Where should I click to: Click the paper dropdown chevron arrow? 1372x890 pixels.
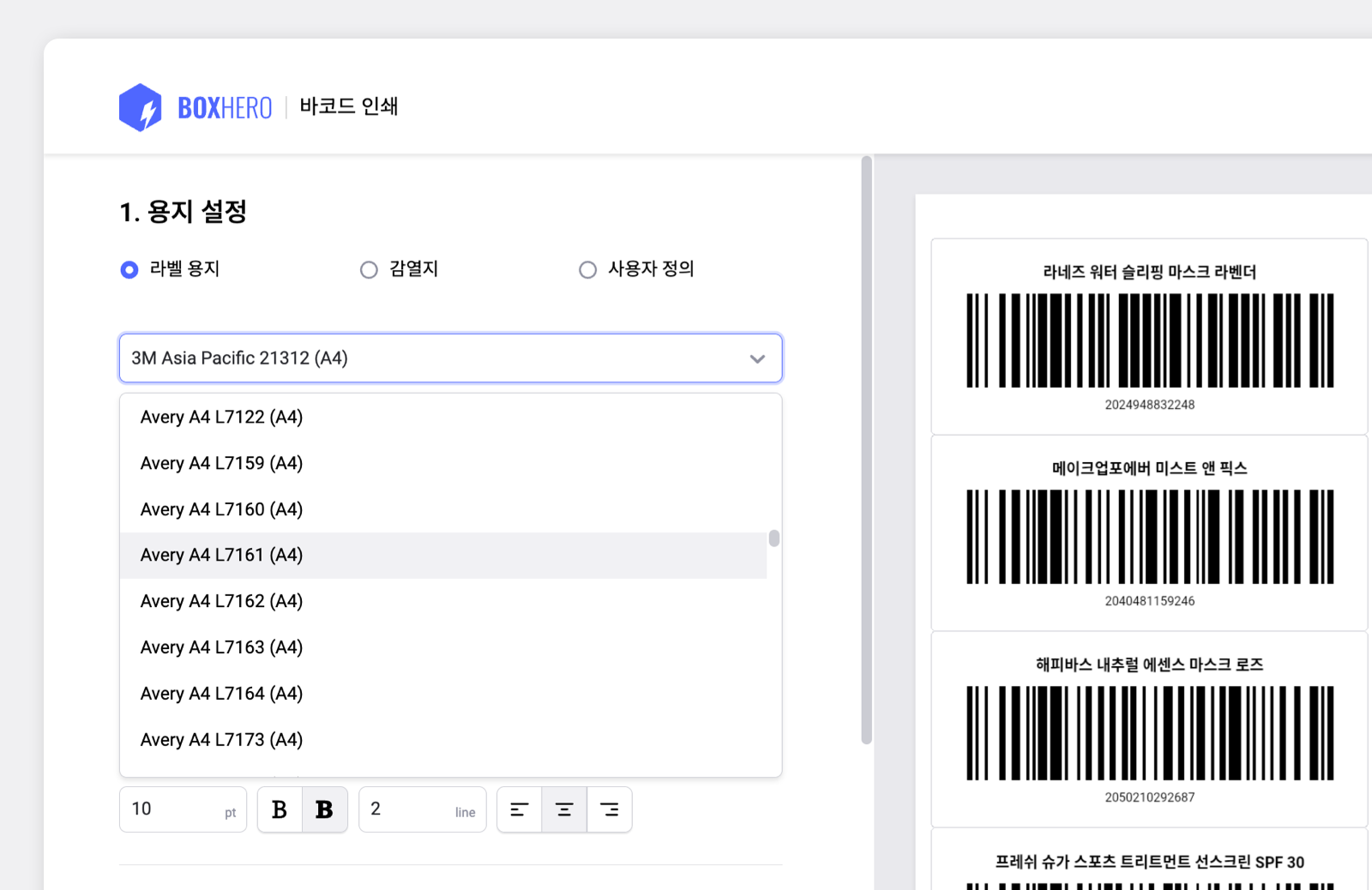click(x=757, y=359)
